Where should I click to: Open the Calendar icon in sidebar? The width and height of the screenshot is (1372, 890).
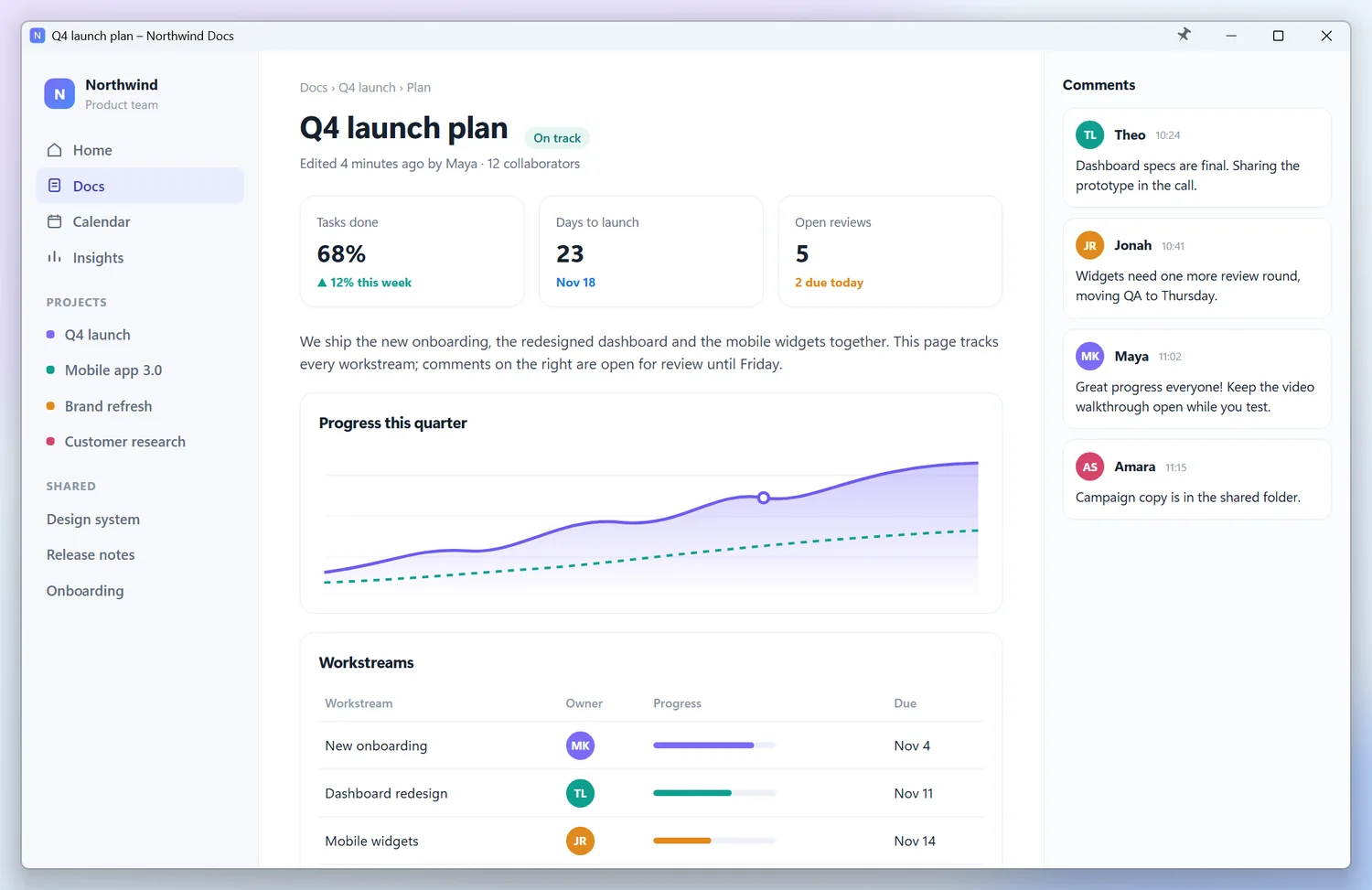[x=55, y=221]
